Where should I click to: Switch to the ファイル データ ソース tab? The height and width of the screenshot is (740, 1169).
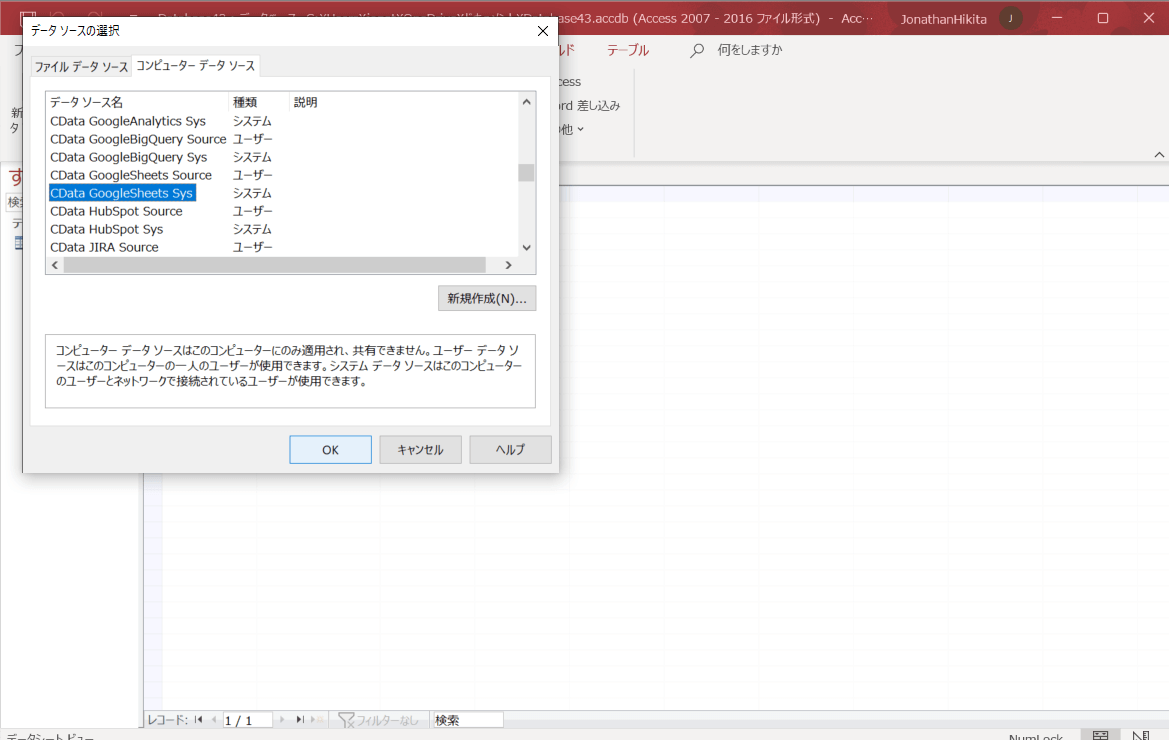[x=81, y=66]
